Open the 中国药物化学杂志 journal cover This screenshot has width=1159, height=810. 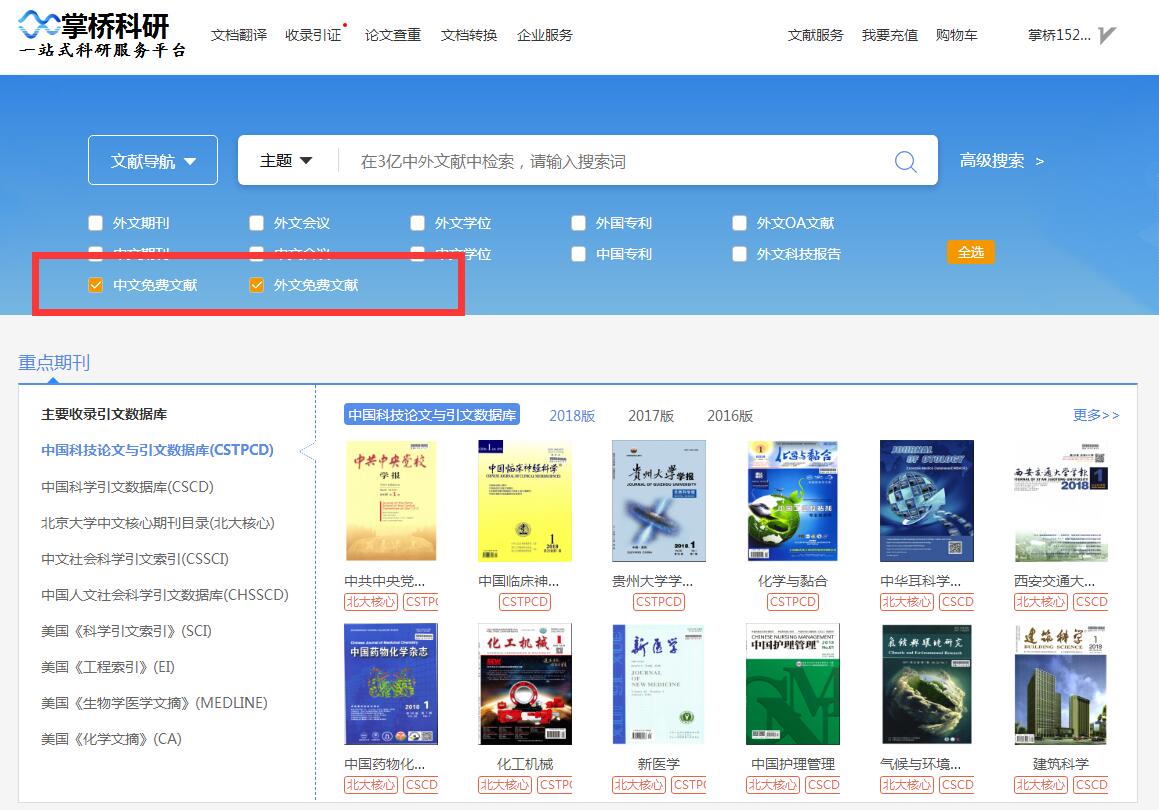pyautogui.click(x=391, y=684)
